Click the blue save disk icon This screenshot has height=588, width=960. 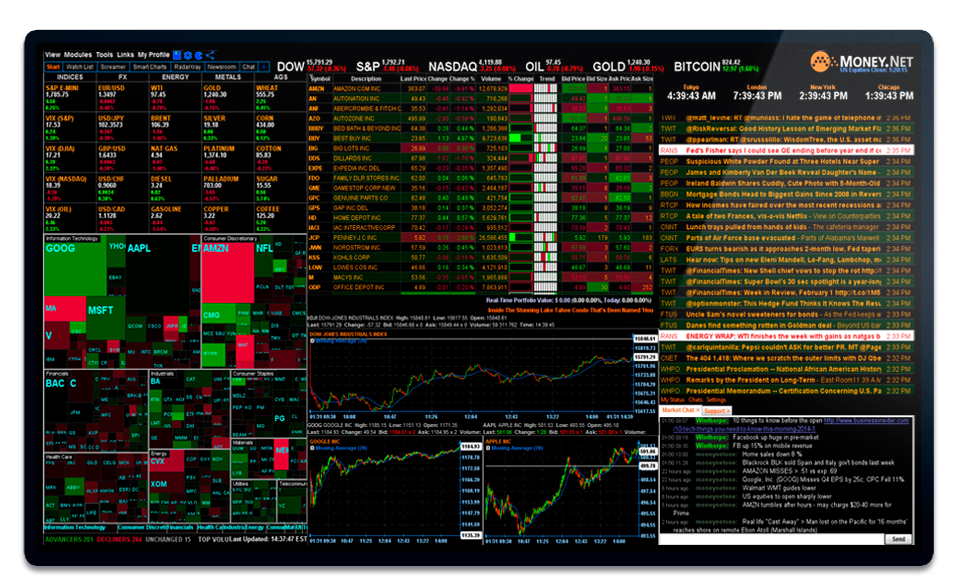(x=177, y=55)
